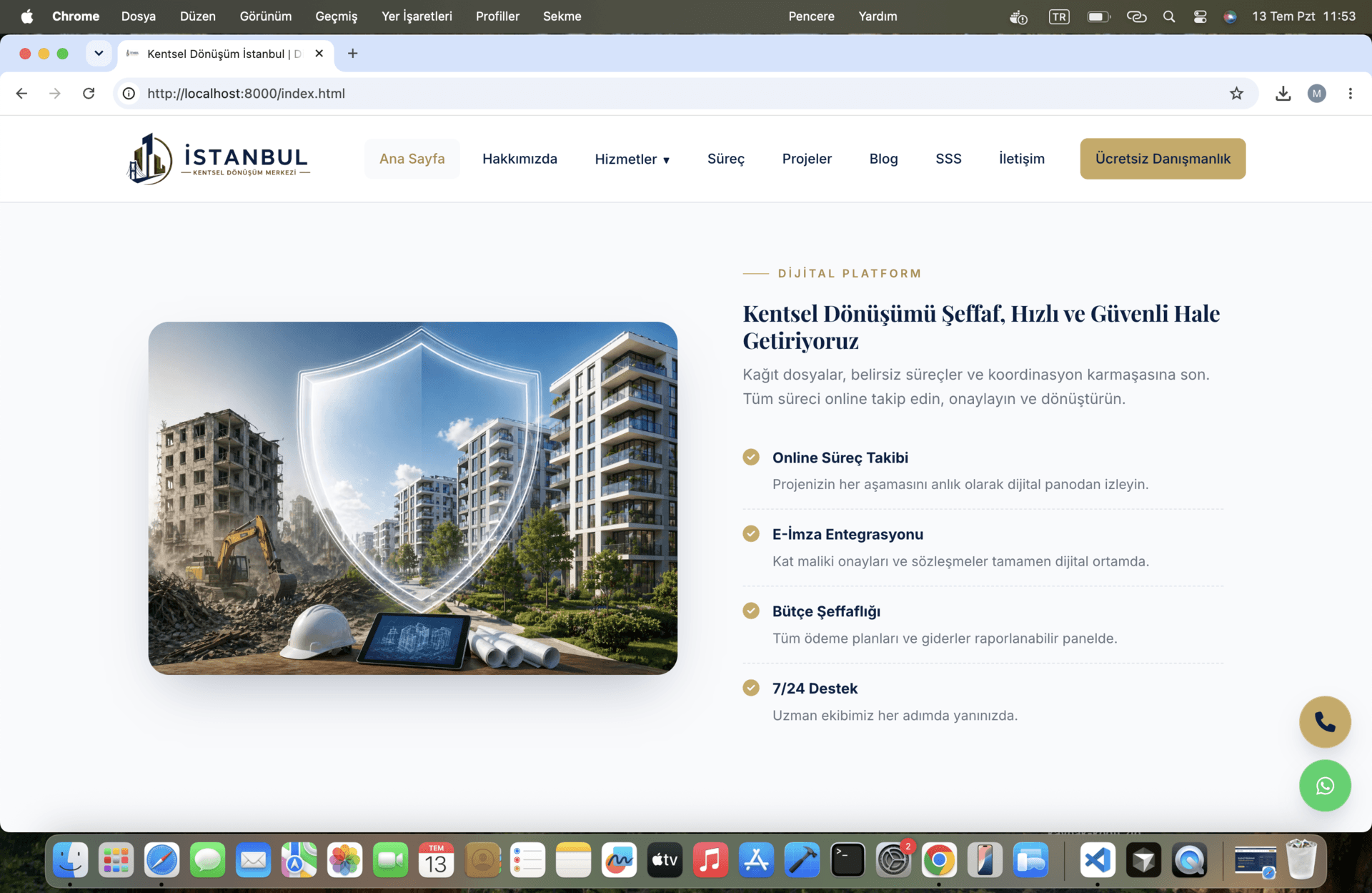Open Control Center in the menu bar
The width and height of the screenshot is (1372, 893).
[1200, 16]
